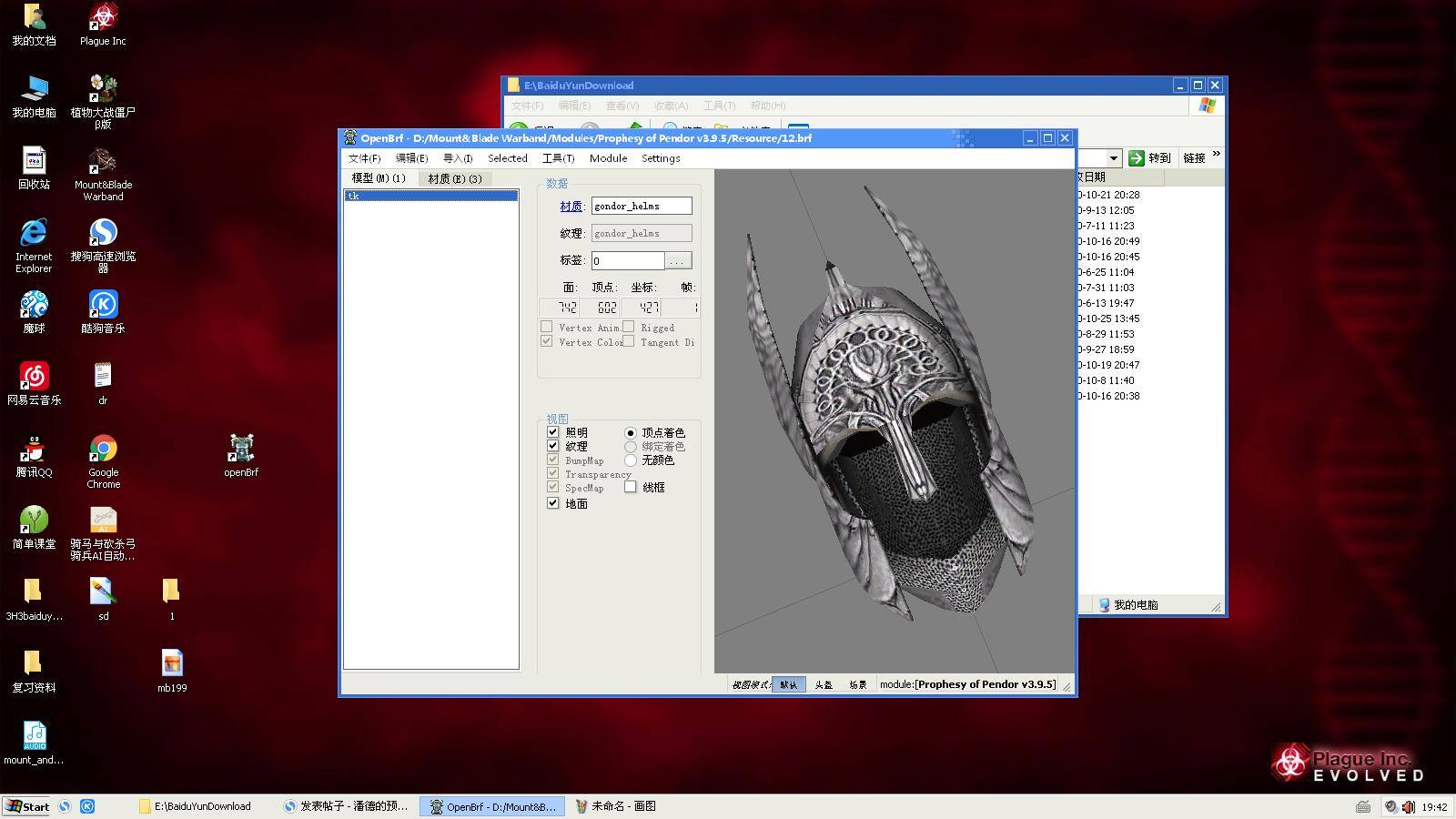
Task: Toggle the Rigged checkbox
Action: click(628, 327)
